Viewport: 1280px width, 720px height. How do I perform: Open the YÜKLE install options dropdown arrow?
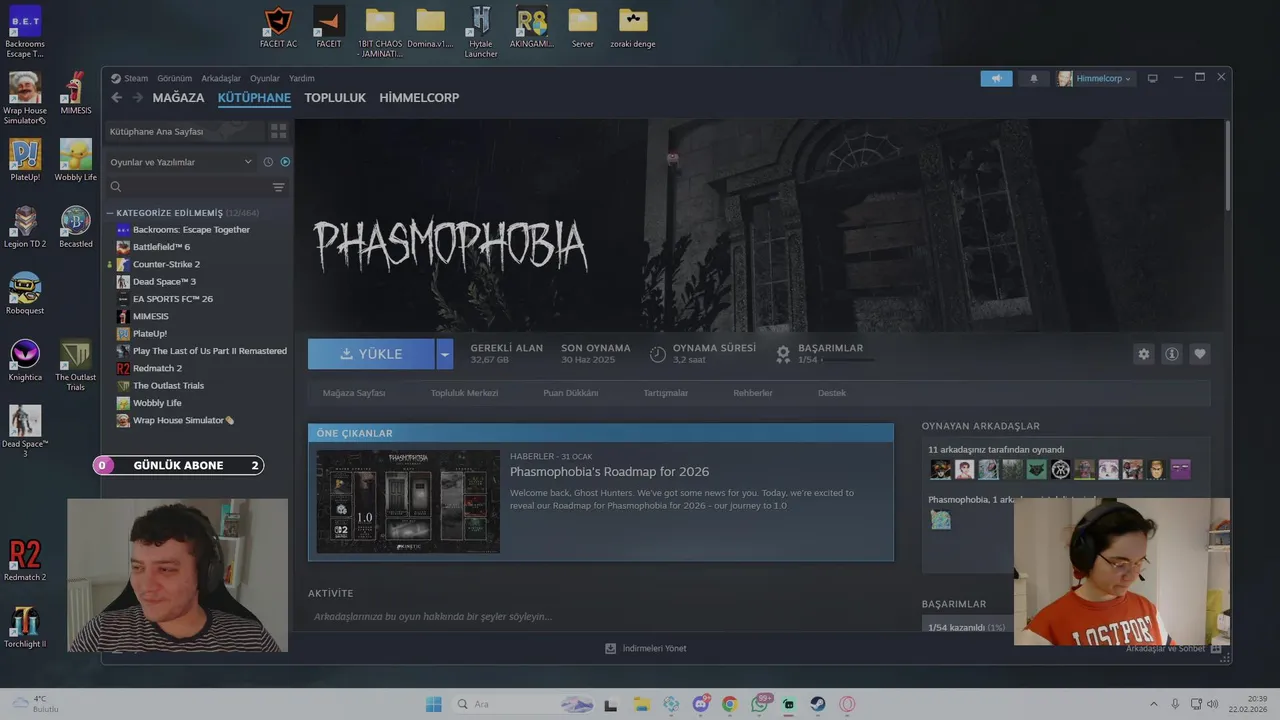point(445,354)
